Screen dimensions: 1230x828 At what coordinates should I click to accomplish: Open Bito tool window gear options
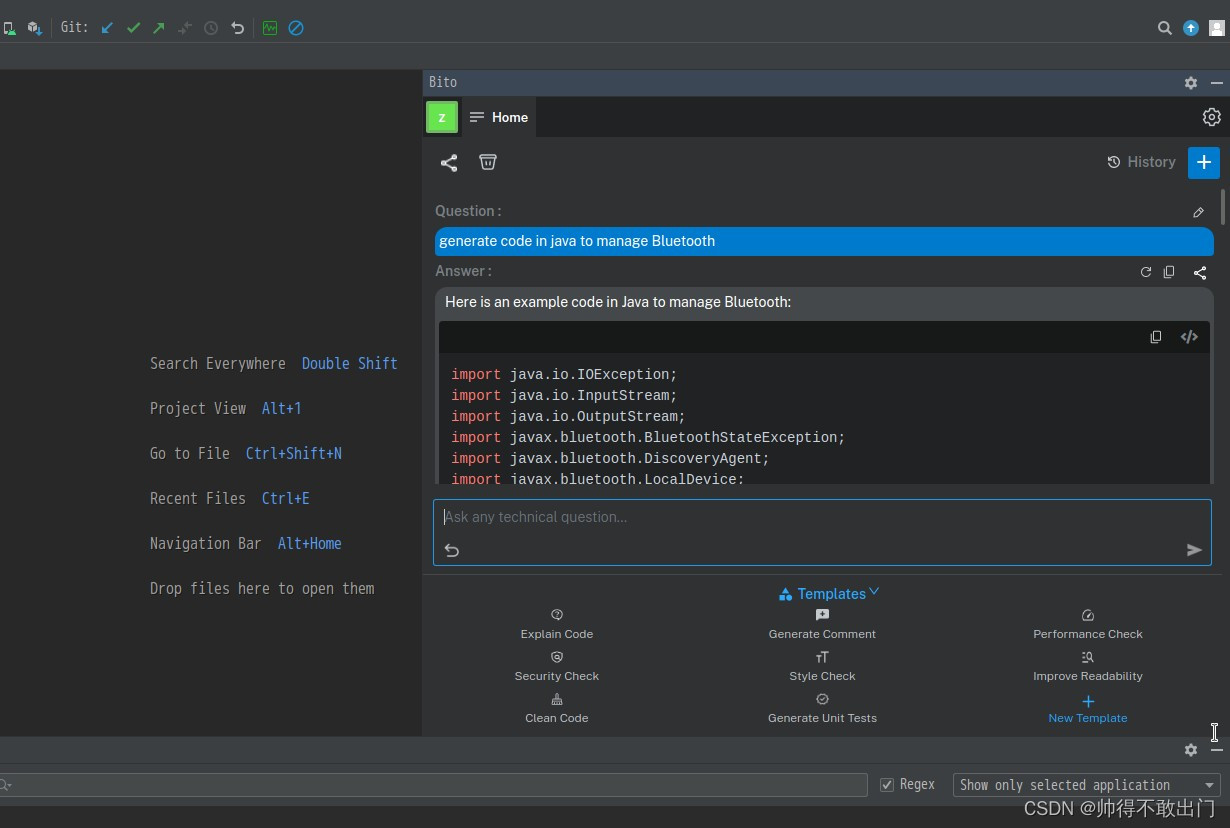pyautogui.click(x=1191, y=83)
